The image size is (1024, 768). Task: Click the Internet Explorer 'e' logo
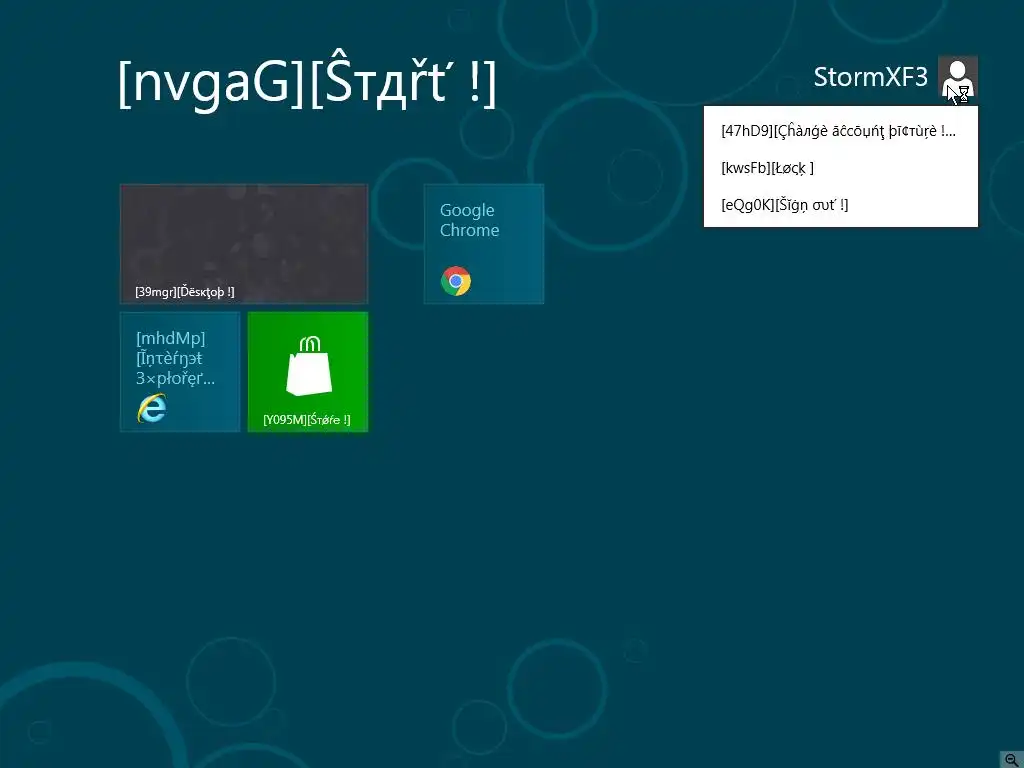tap(152, 408)
